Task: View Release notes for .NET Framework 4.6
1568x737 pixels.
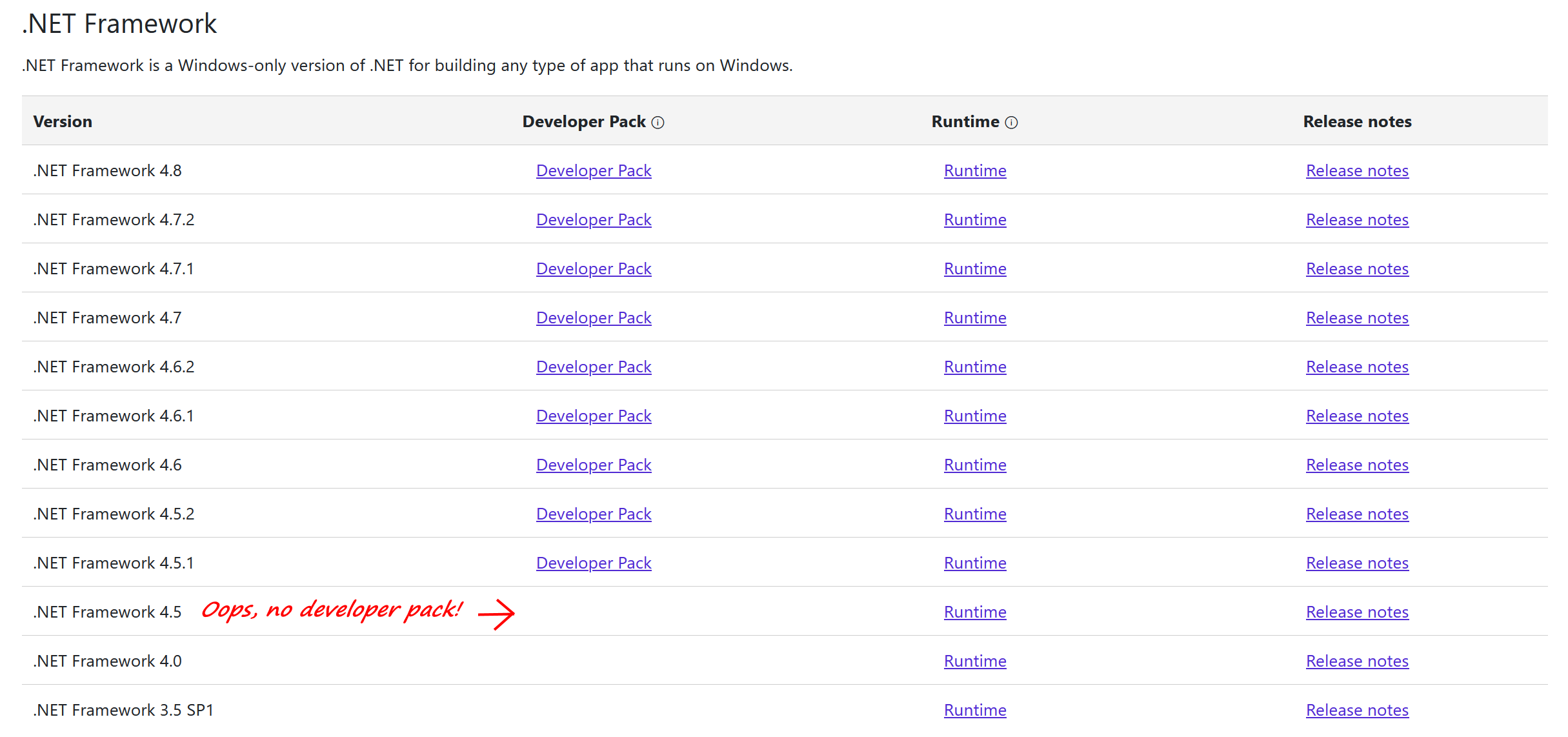Action: (1357, 465)
